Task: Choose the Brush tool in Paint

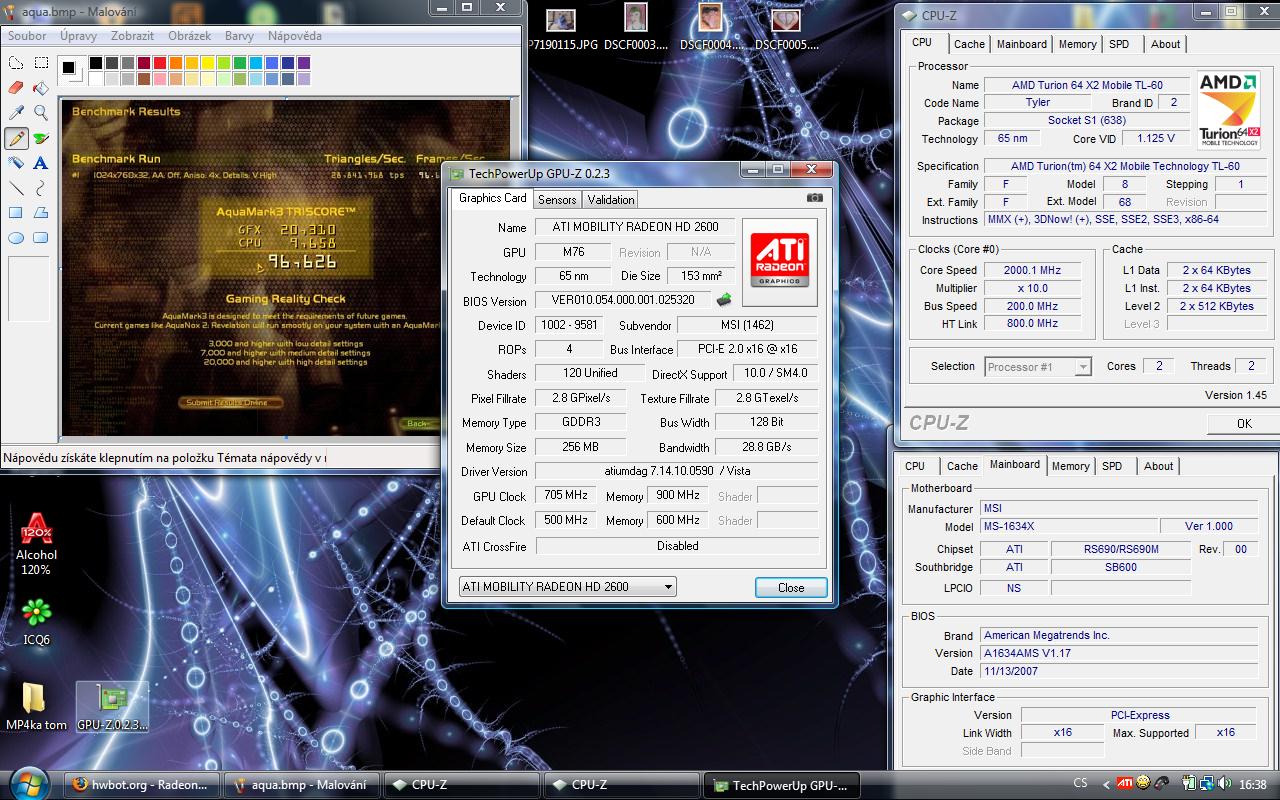Action: click(x=41, y=138)
